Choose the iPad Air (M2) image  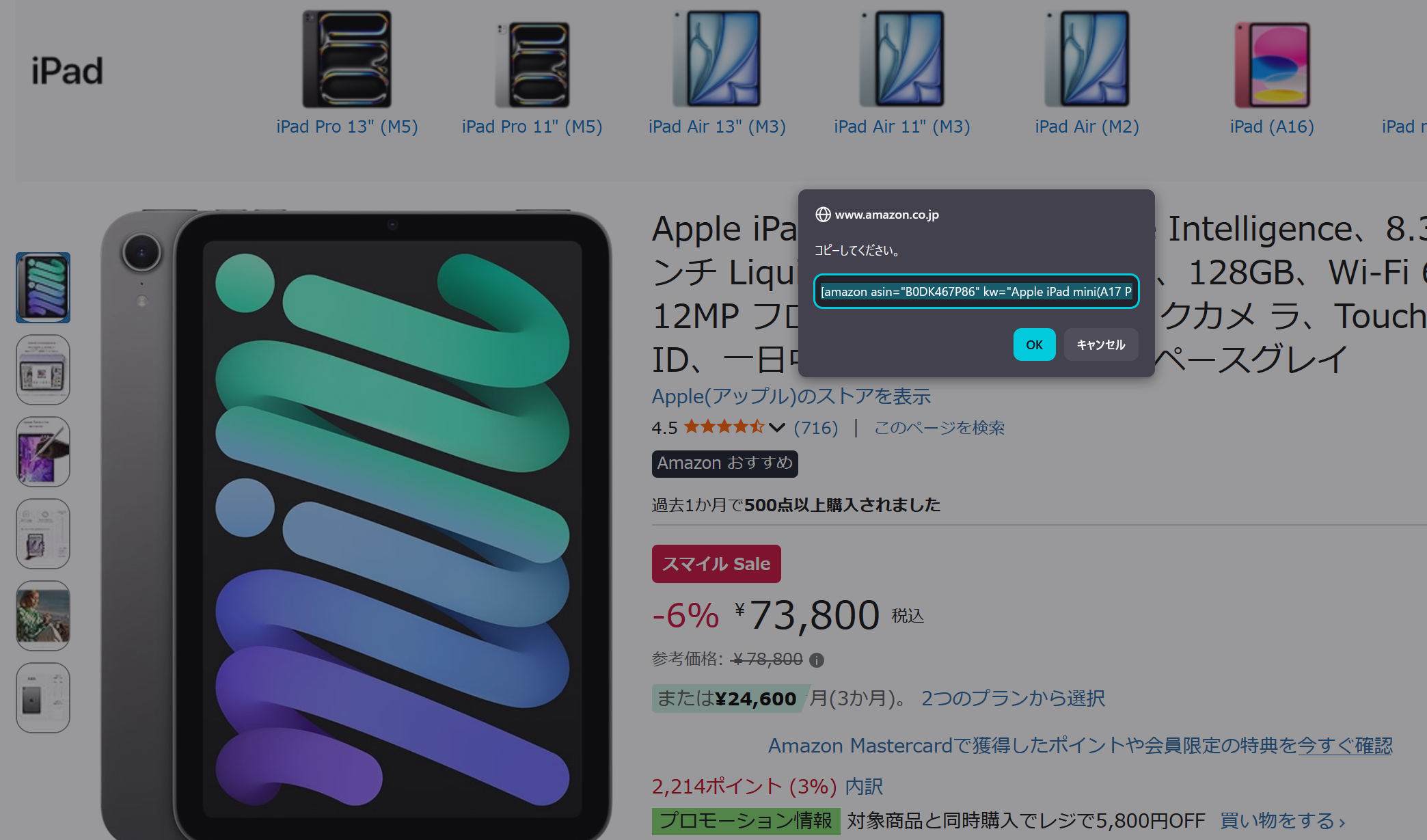1087,59
